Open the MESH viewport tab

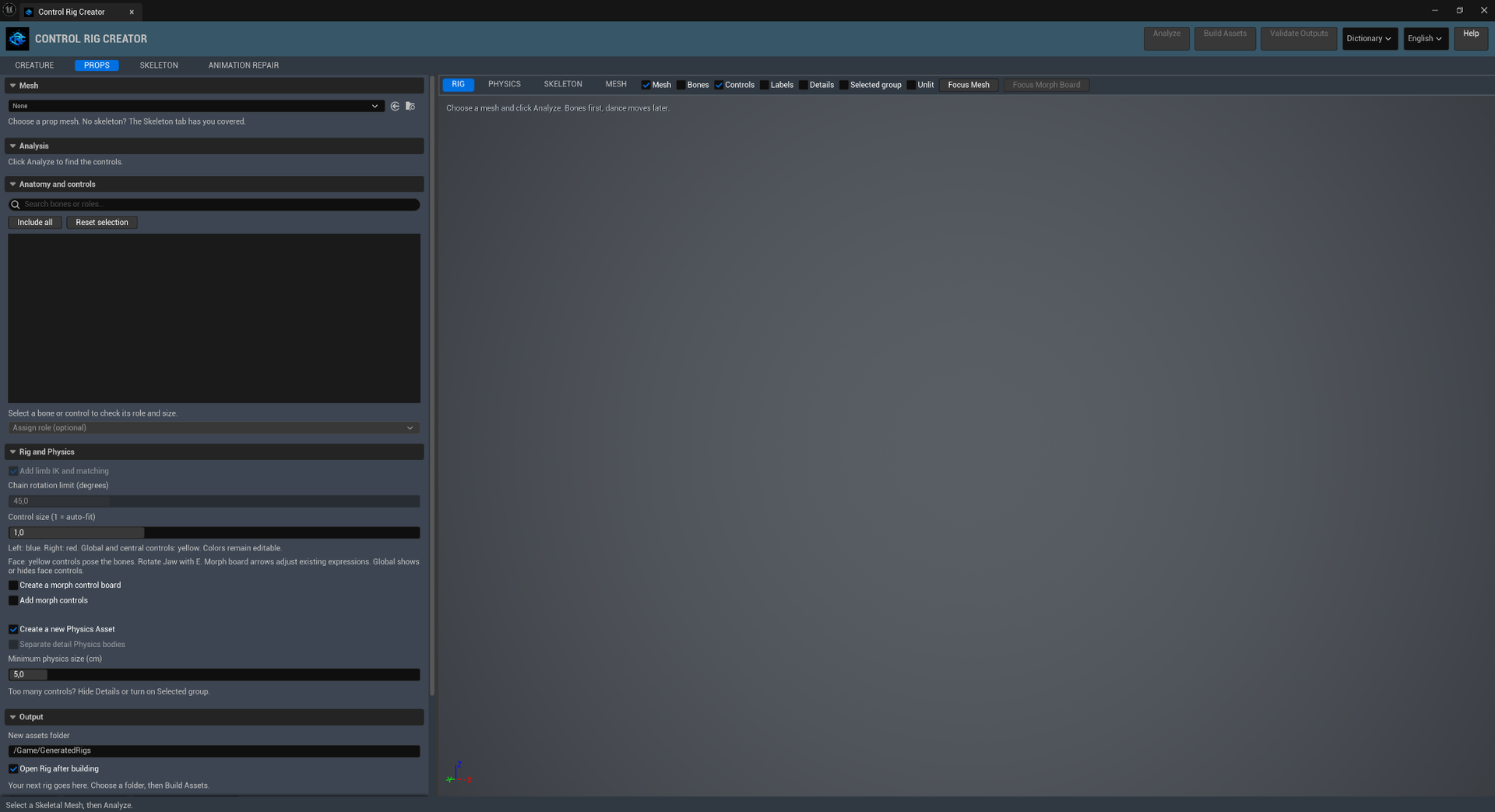(x=616, y=84)
